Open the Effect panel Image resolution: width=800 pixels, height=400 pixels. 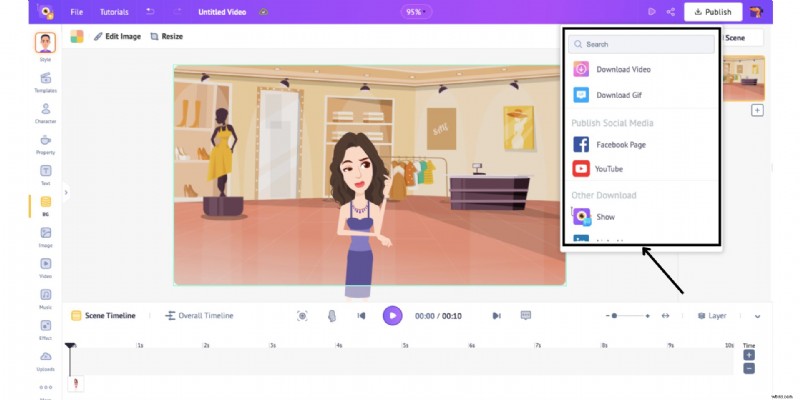pos(45,330)
